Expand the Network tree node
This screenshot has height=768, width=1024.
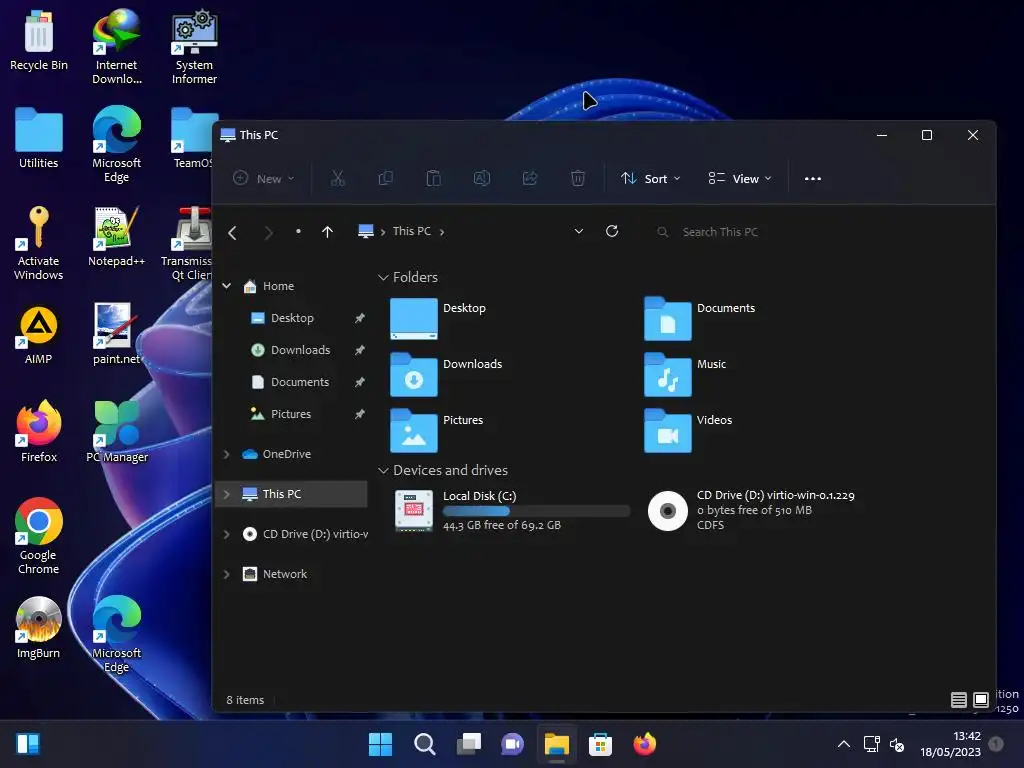[x=227, y=574]
